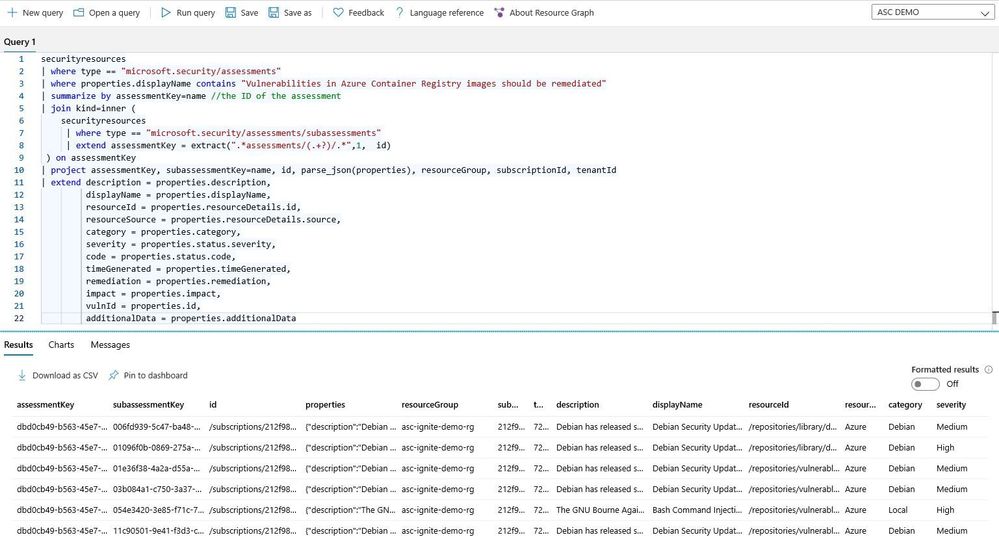Viewport: 999px width, 537px height.
Task: Click the id column header
Action: (213, 405)
